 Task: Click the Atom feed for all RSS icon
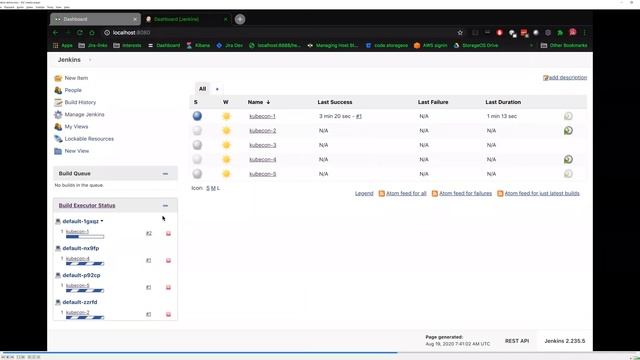click(x=382, y=193)
